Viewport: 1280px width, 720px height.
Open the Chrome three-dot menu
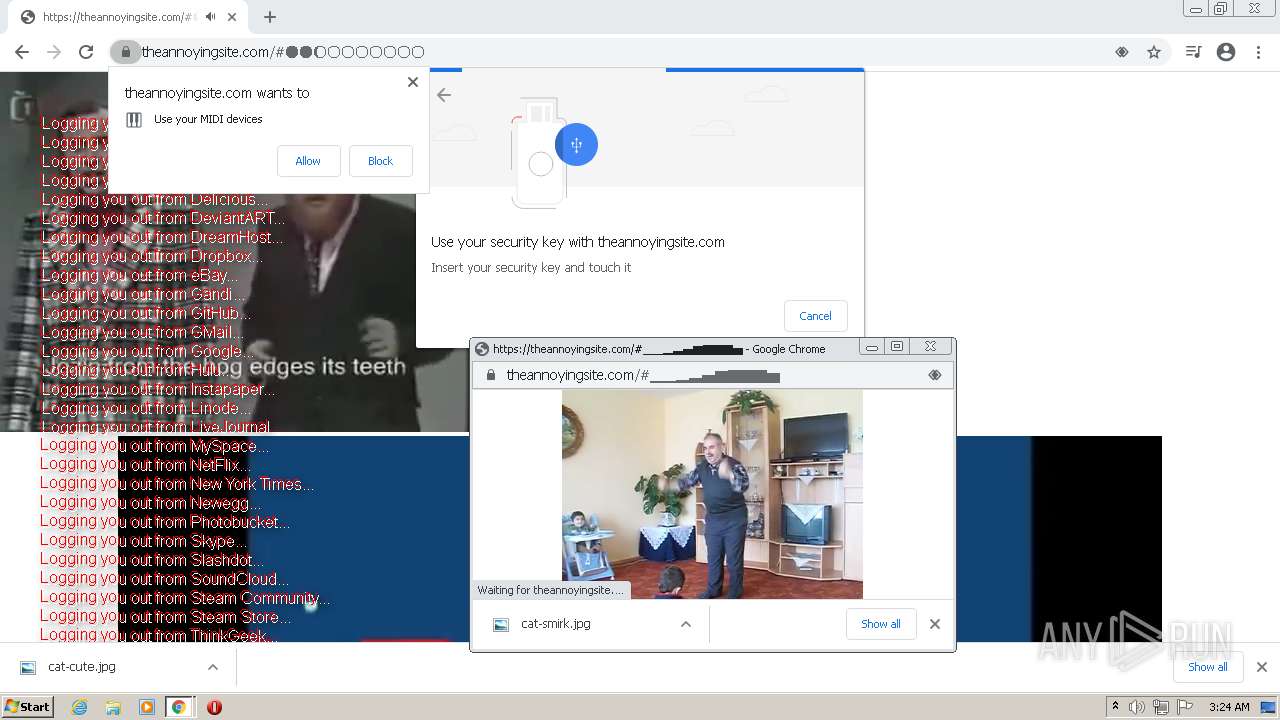coord(1258,52)
